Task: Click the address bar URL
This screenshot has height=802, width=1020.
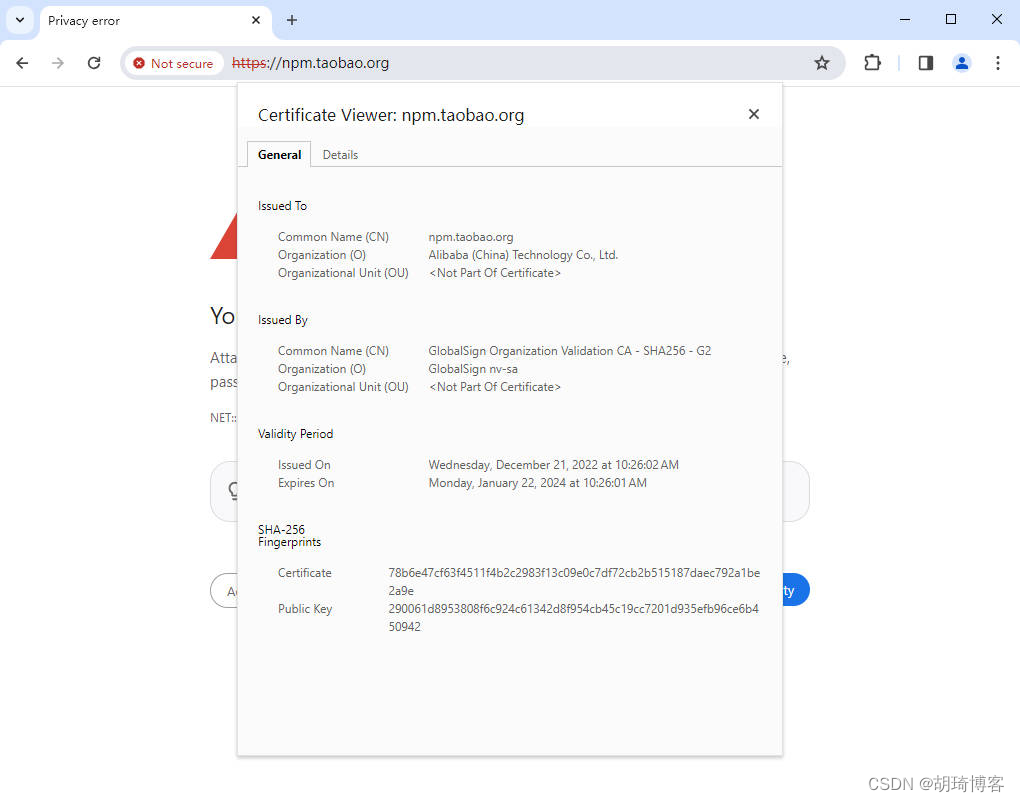Action: point(310,63)
